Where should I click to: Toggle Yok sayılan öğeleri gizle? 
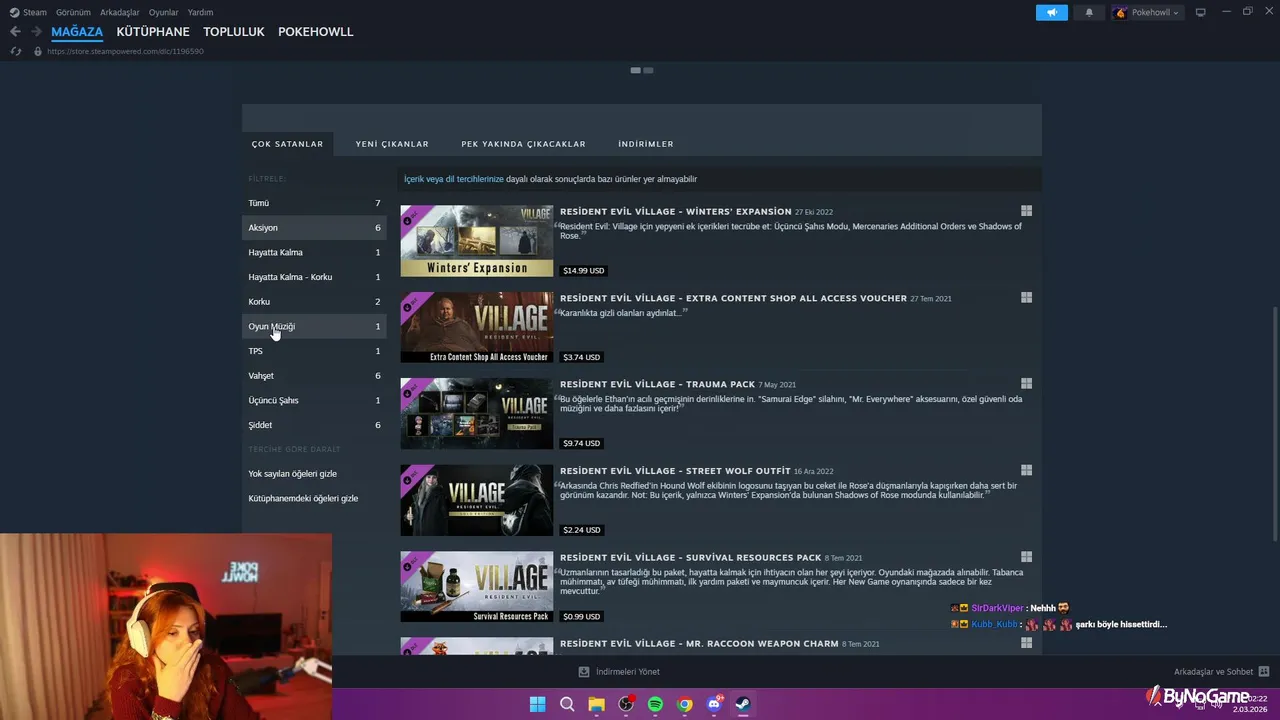(x=293, y=474)
